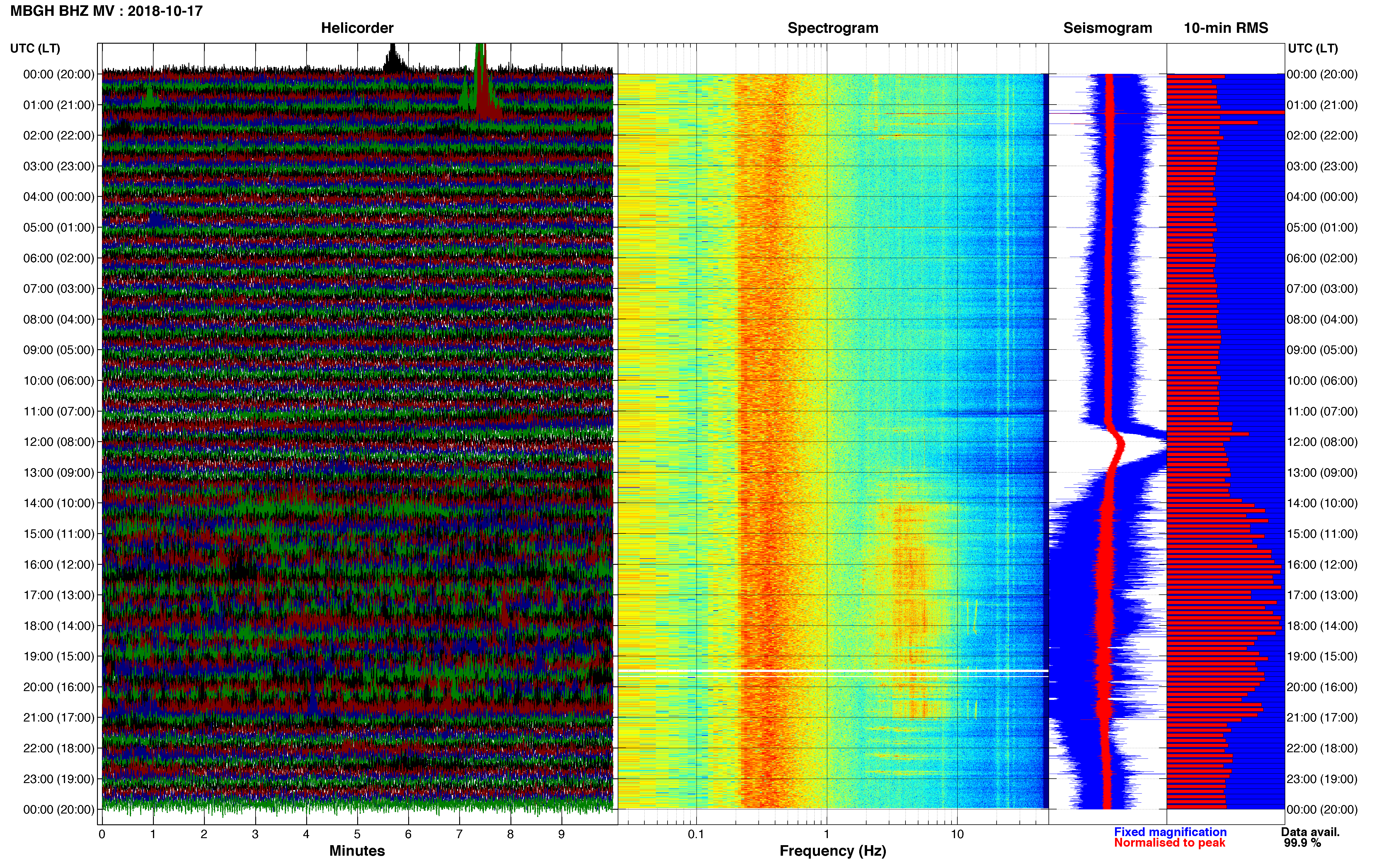1389x868 pixels.
Task: Click the tall green spike in the Helicorder
Action: tap(480, 75)
